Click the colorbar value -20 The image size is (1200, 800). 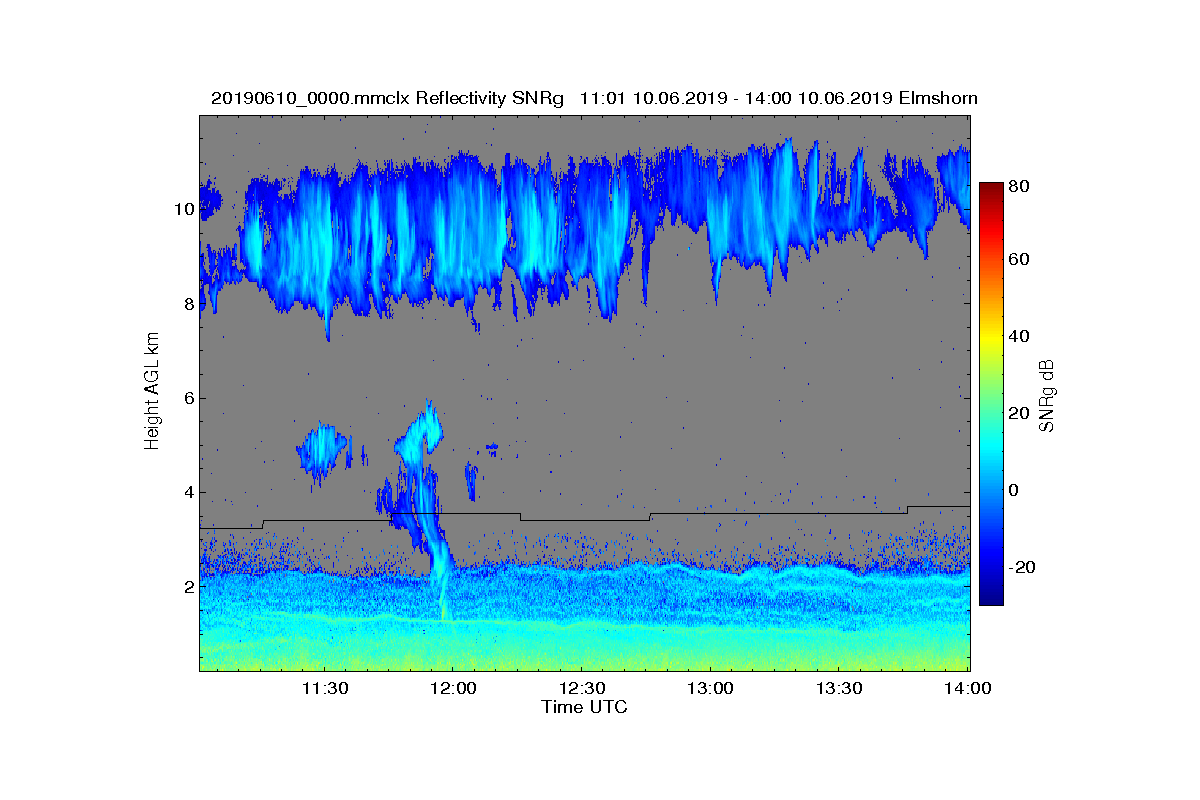(x=1022, y=567)
